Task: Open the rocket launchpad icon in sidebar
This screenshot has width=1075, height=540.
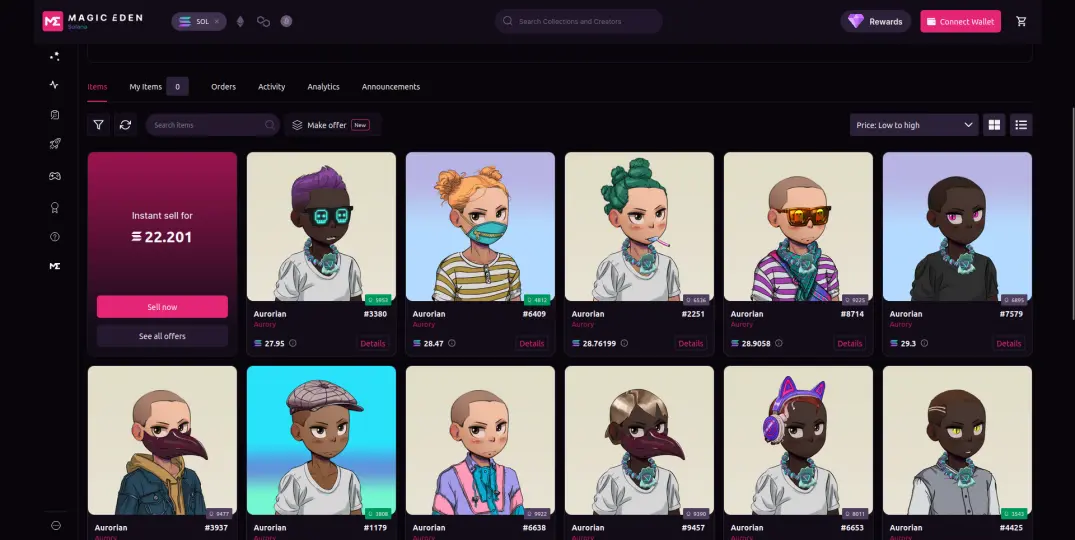Action: pos(55,144)
